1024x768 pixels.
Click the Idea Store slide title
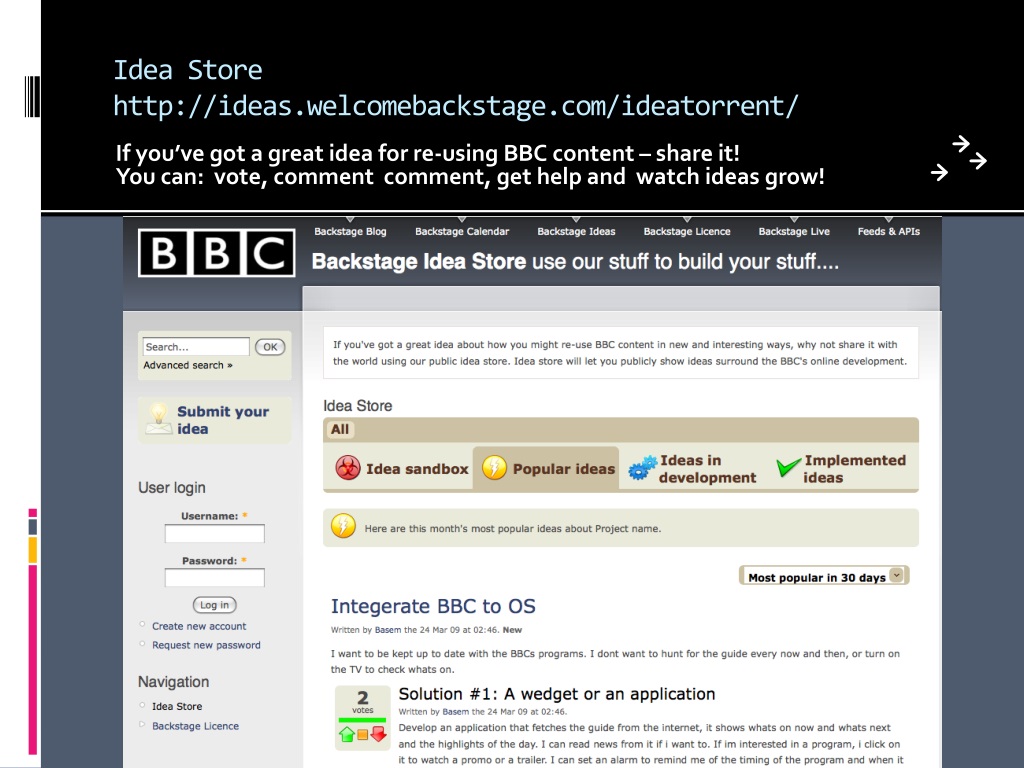click(x=187, y=70)
